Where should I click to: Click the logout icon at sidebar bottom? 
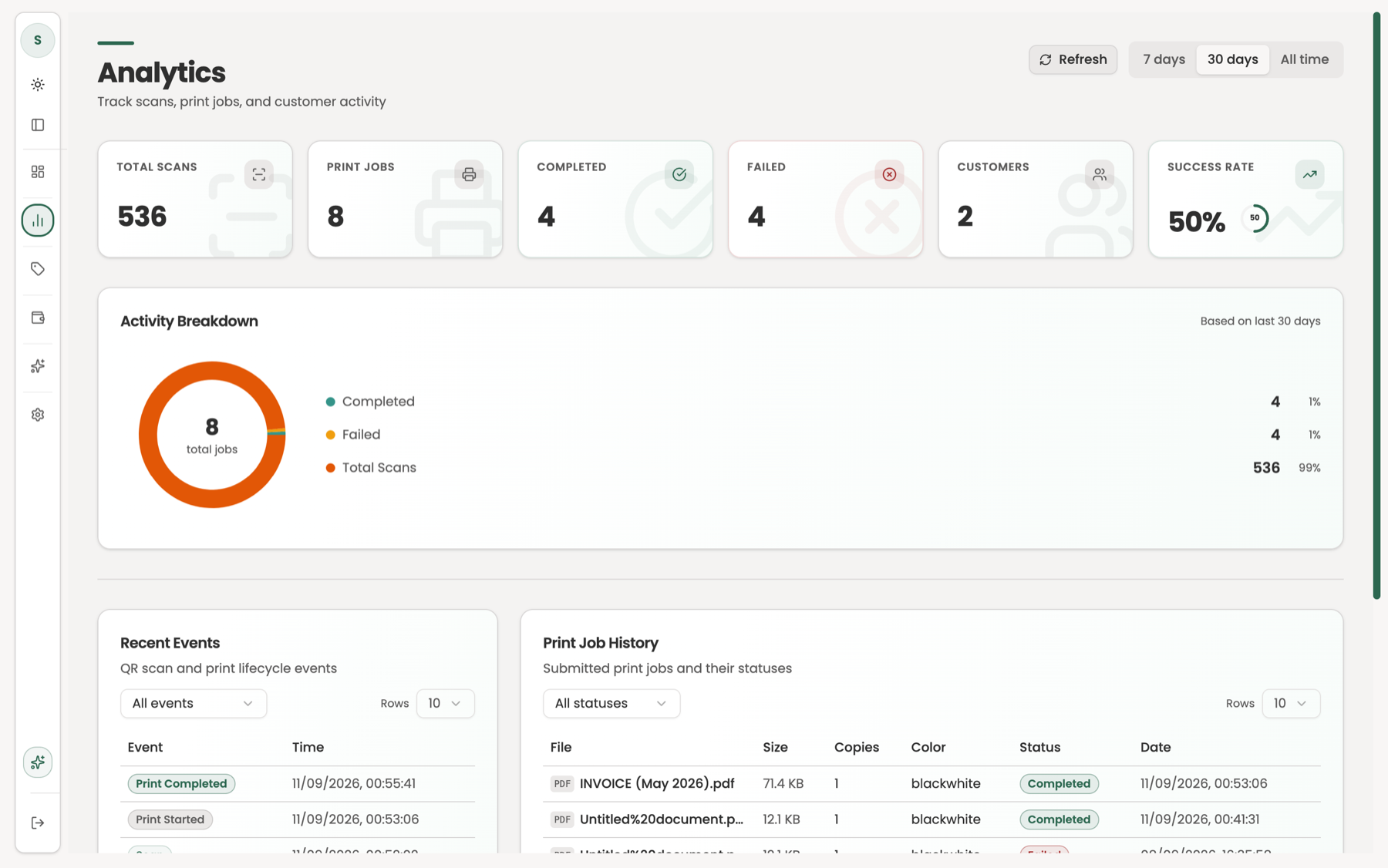click(x=37, y=823)
